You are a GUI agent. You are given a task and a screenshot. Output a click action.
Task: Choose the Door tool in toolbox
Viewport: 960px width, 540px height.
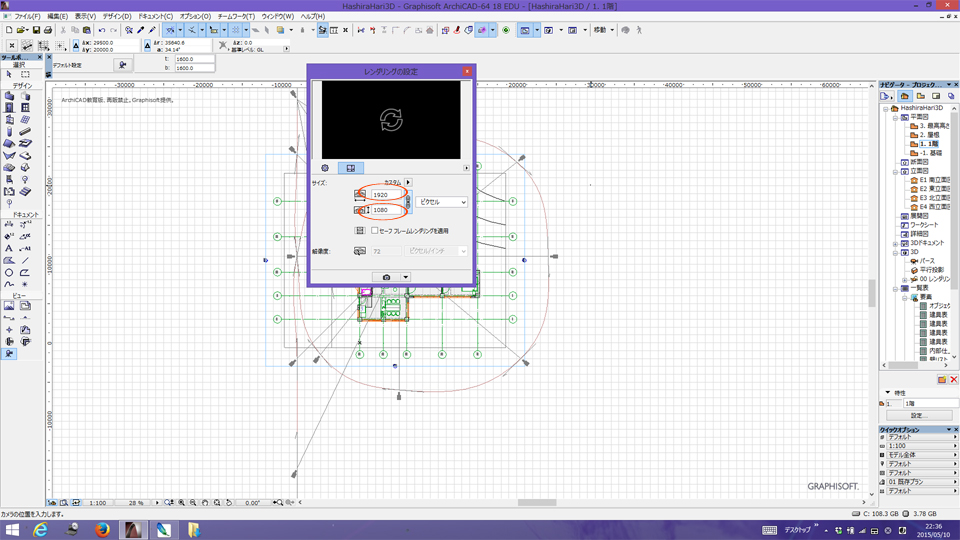[9, 108]
